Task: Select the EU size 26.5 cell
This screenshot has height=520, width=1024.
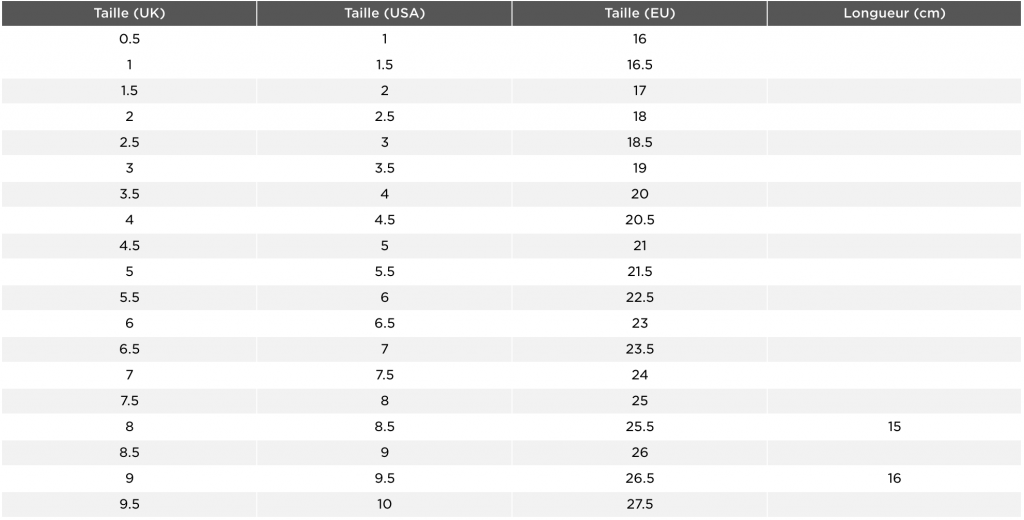Action: pos(639,478)
